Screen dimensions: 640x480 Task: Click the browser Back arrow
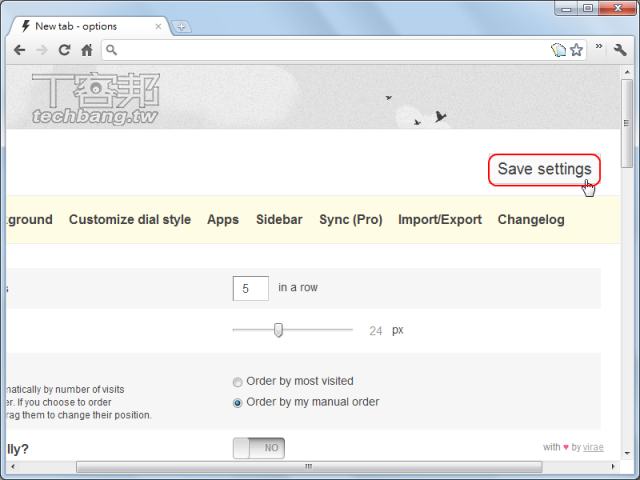[19, 50]
